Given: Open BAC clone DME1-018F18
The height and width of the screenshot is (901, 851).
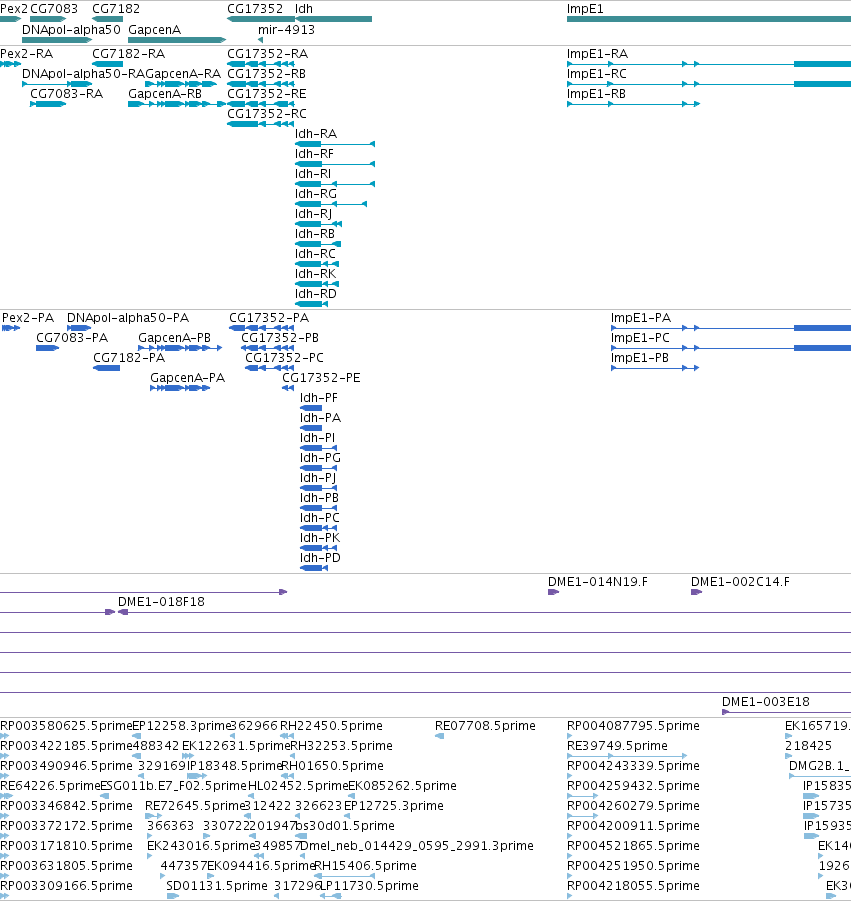Looking at the screenshot, I should 161,602.
